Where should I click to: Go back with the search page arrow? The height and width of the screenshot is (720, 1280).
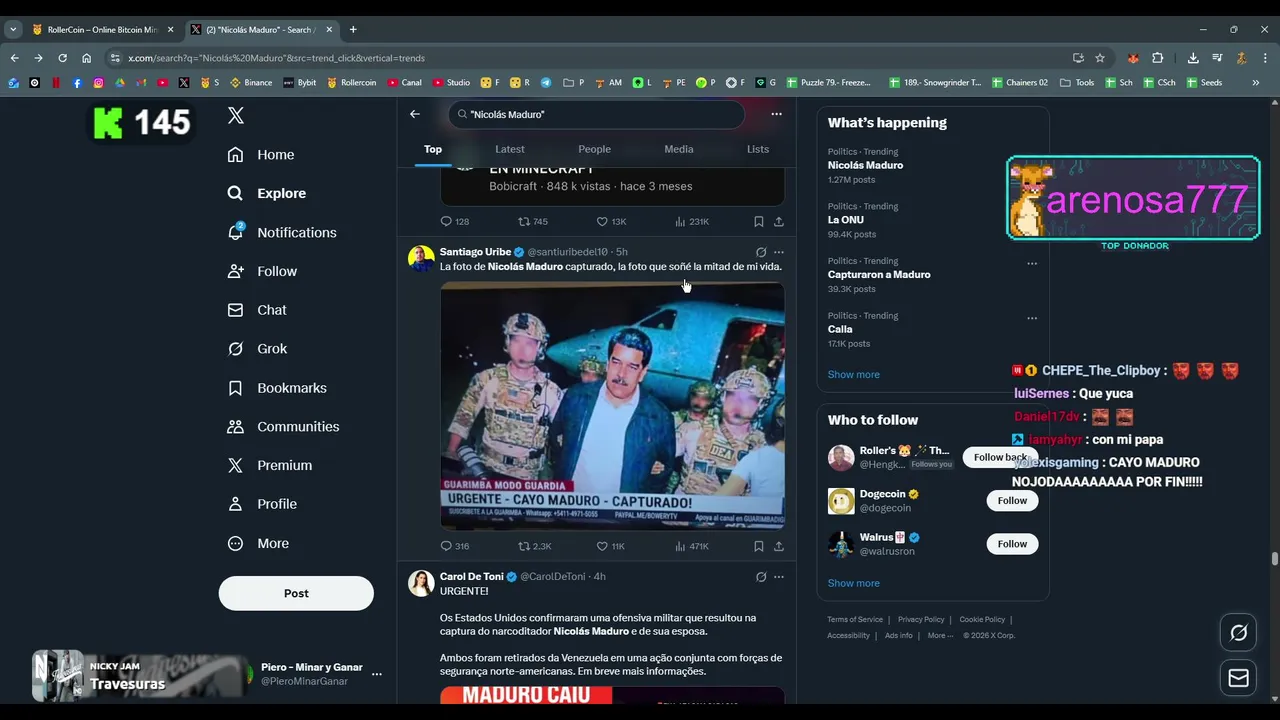coord(415,114)
